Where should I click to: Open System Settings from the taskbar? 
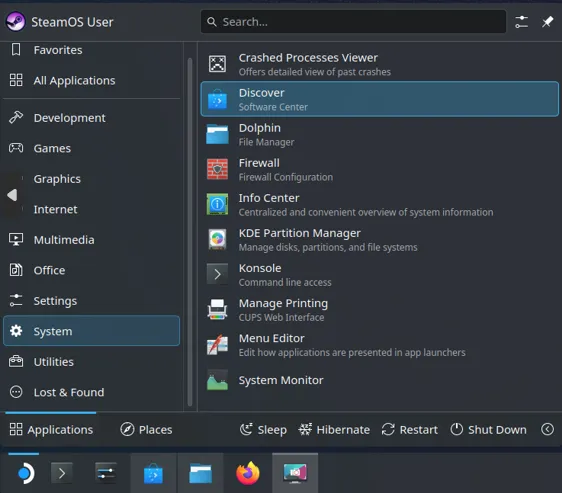(x=106, y=473)
